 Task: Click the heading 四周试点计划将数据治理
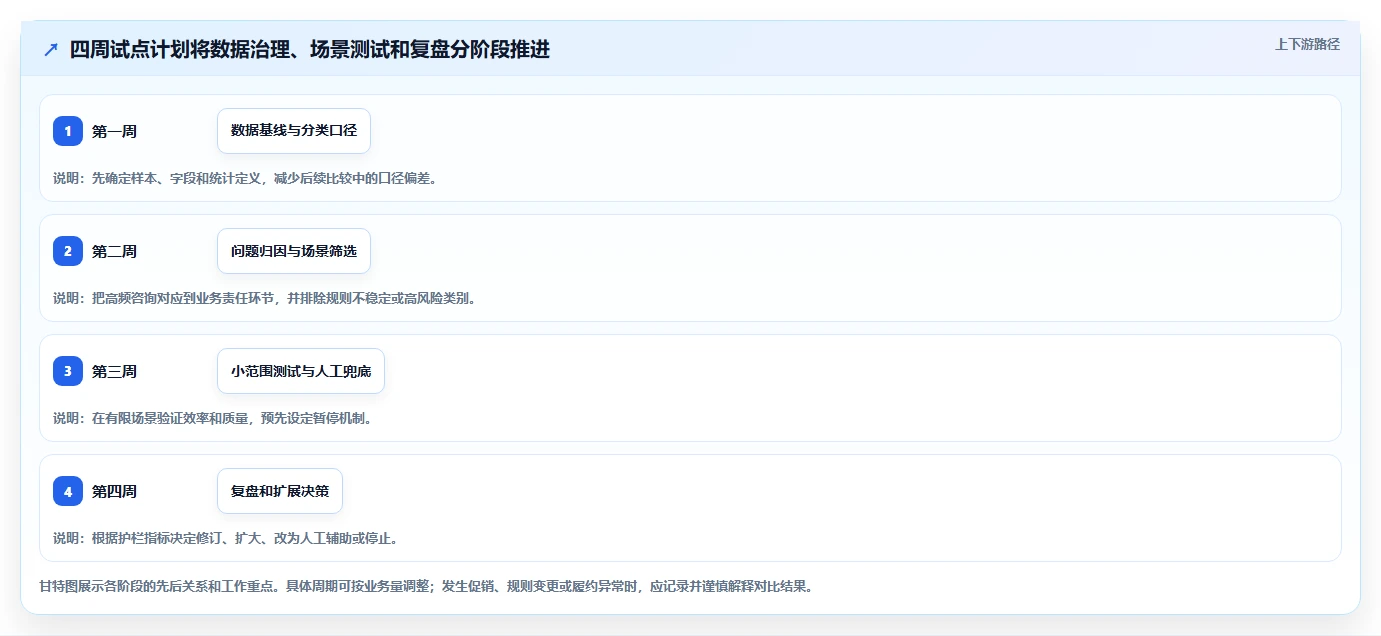[180, 50]
